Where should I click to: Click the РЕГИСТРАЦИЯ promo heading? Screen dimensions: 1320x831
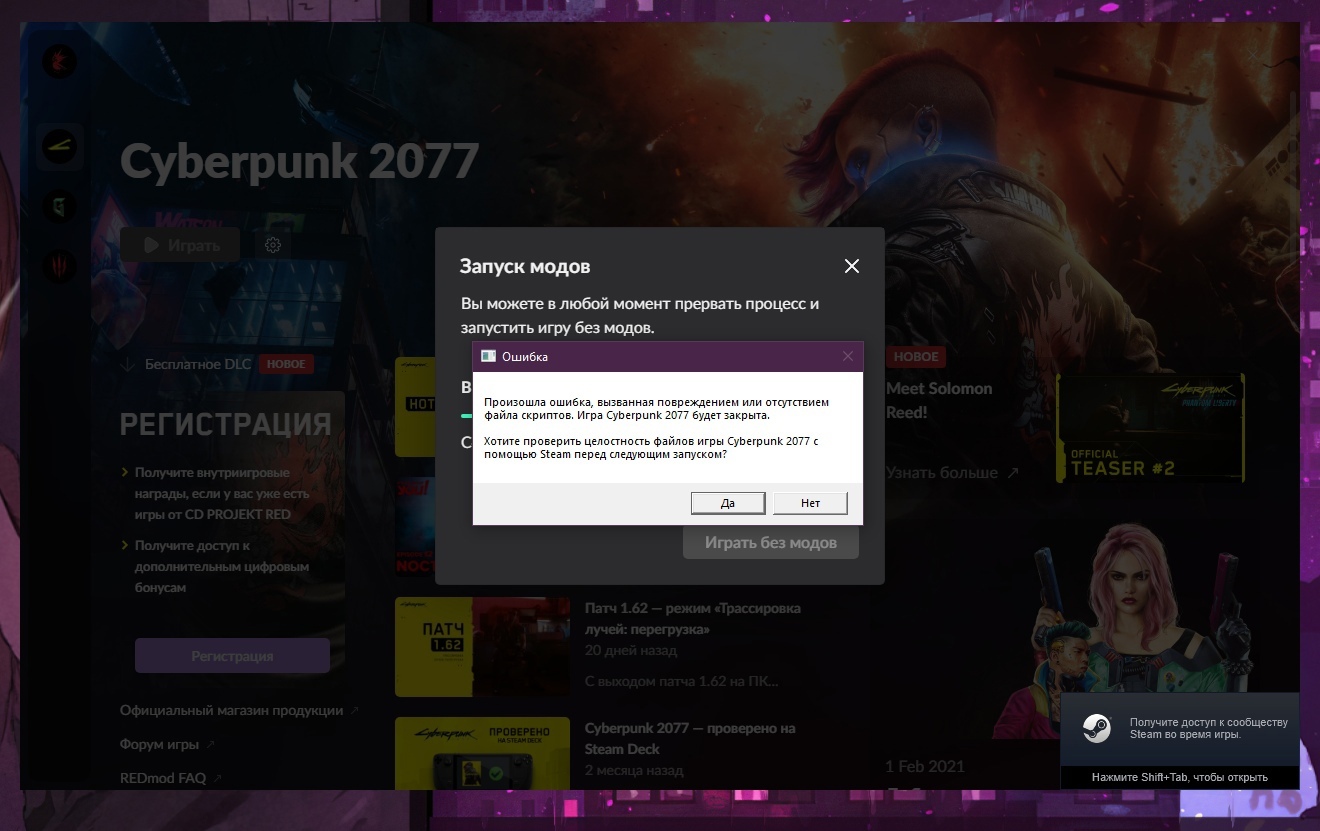pos(225,424)
